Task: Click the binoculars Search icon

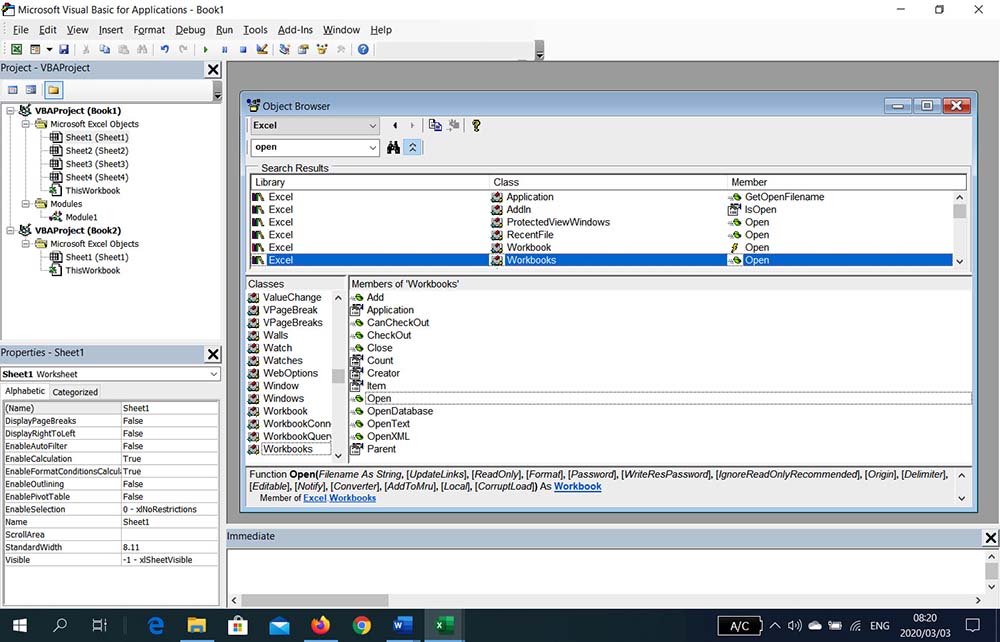Action: [x=393, y=147]
